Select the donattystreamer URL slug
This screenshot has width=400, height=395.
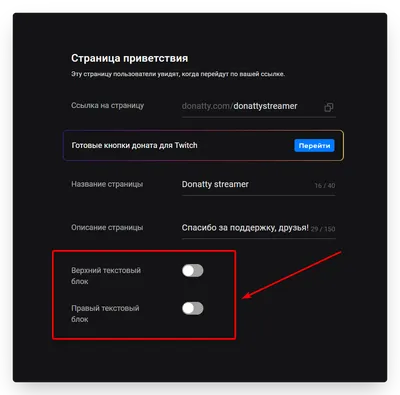265,106
